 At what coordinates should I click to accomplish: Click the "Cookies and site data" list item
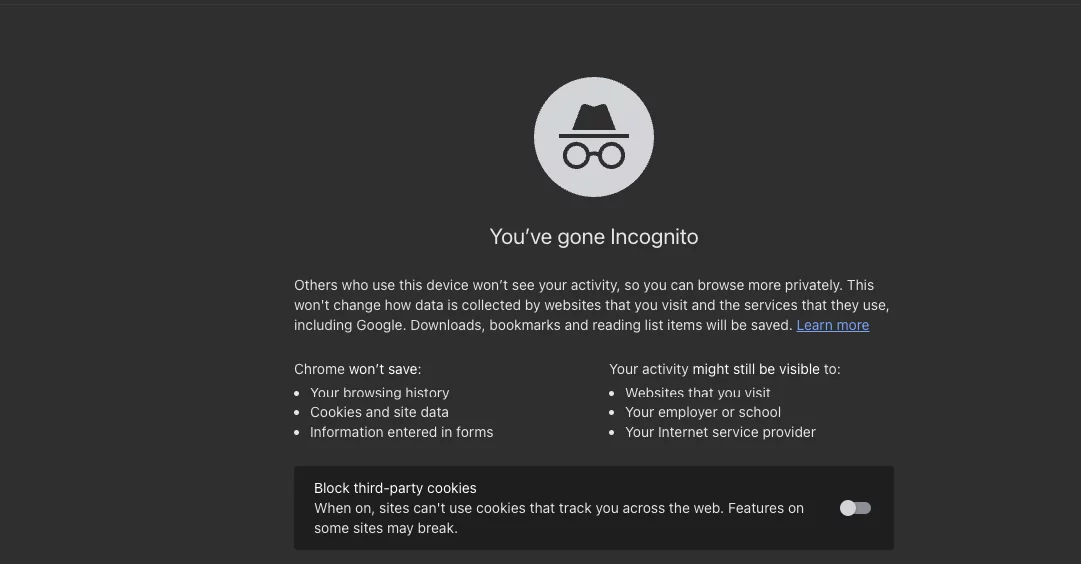point(379,412)
